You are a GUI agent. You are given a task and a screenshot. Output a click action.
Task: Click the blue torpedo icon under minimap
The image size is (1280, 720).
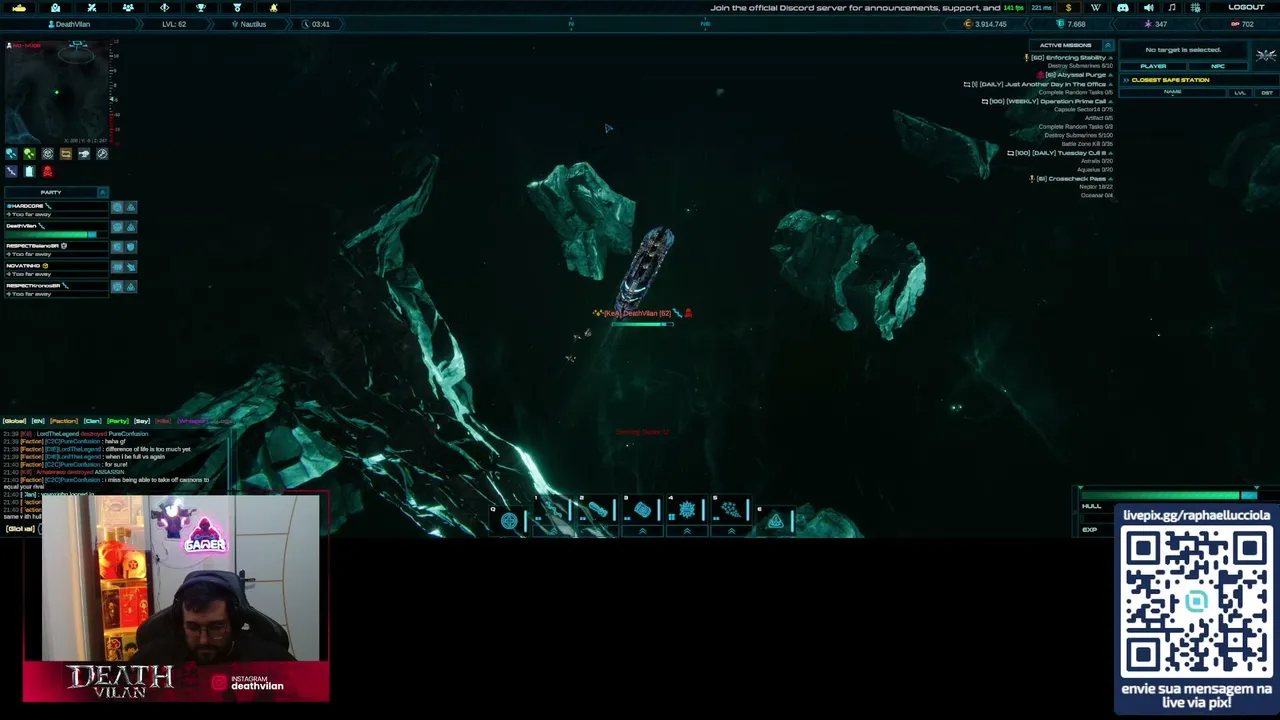[x=11, y=154]
